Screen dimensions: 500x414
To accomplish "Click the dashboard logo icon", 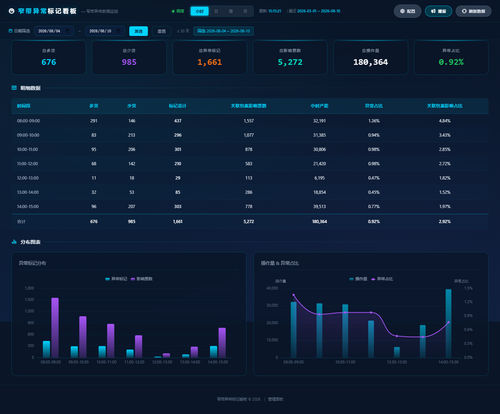I will coord(11,11).
